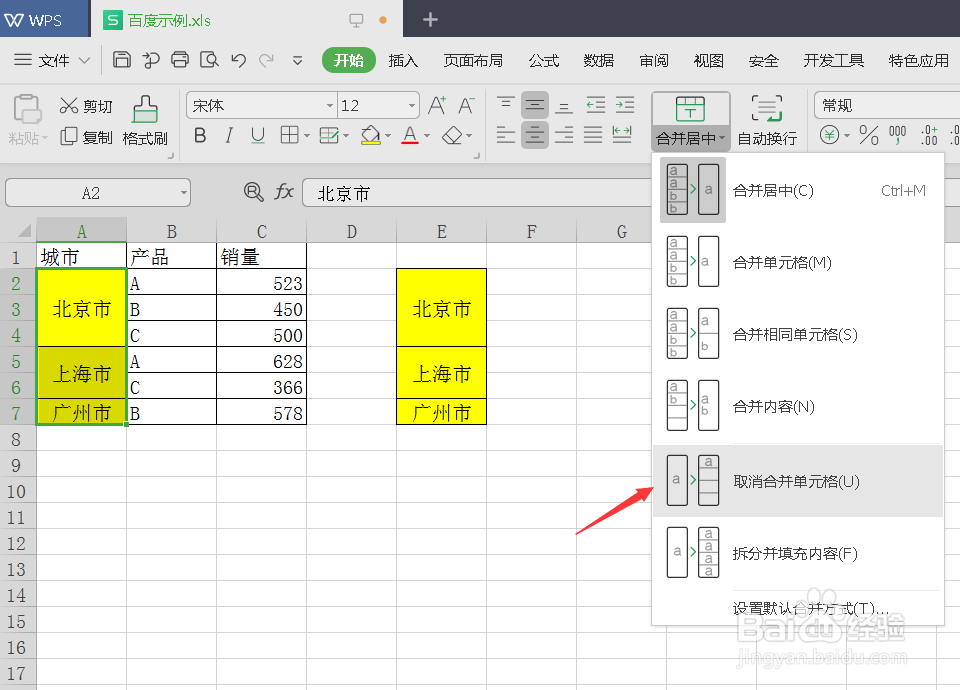This screenshot has width=960, height=690.
Task: Click the decrease indent icon
Action: pos(595,105)
